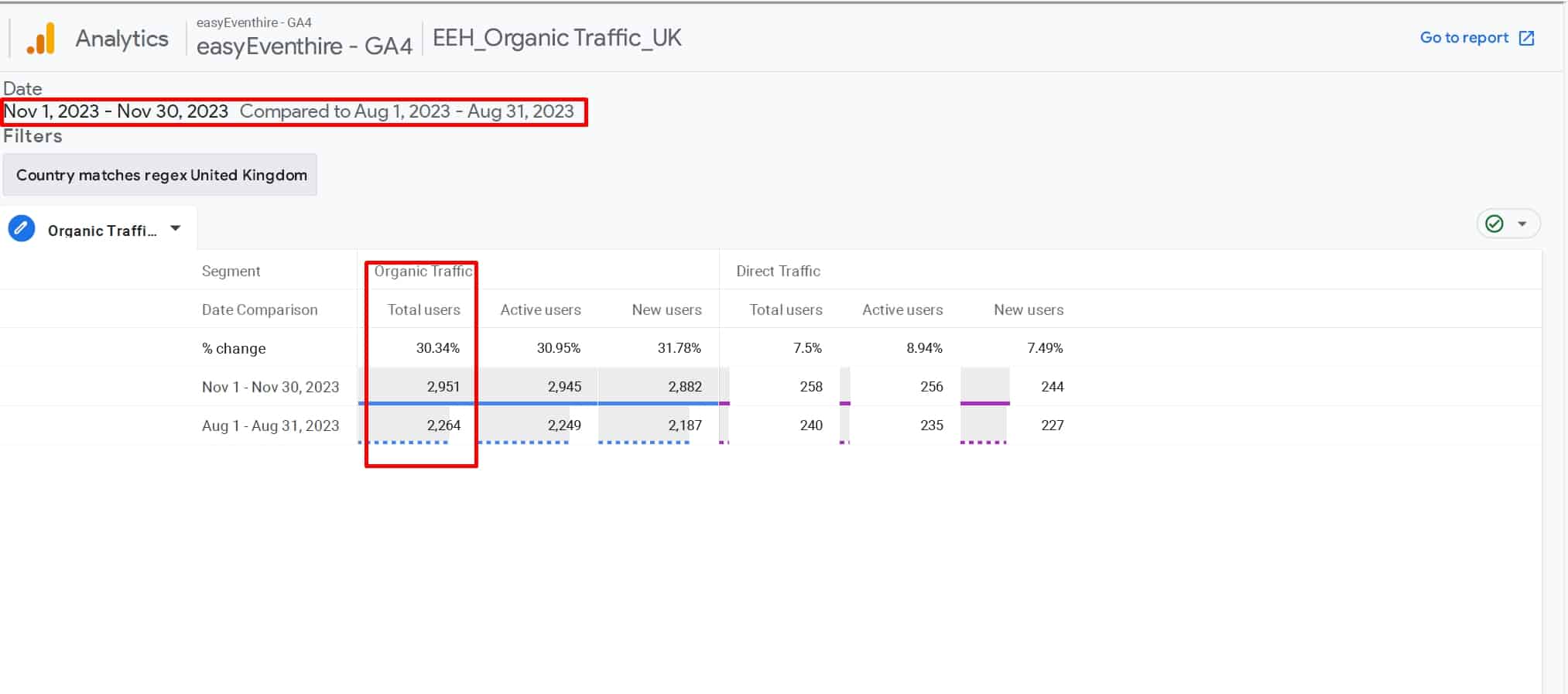The image size is (1568, 694).
Task: Click the Segment row label
Action: click(x=231, y=271)
